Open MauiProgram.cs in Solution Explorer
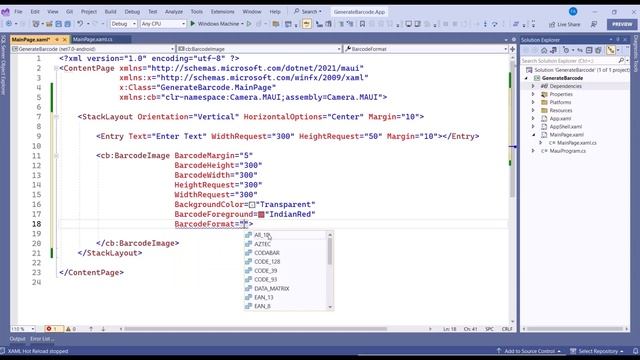Image resolution: width=640 pixels, height=360 pixels. click(567, 151)
